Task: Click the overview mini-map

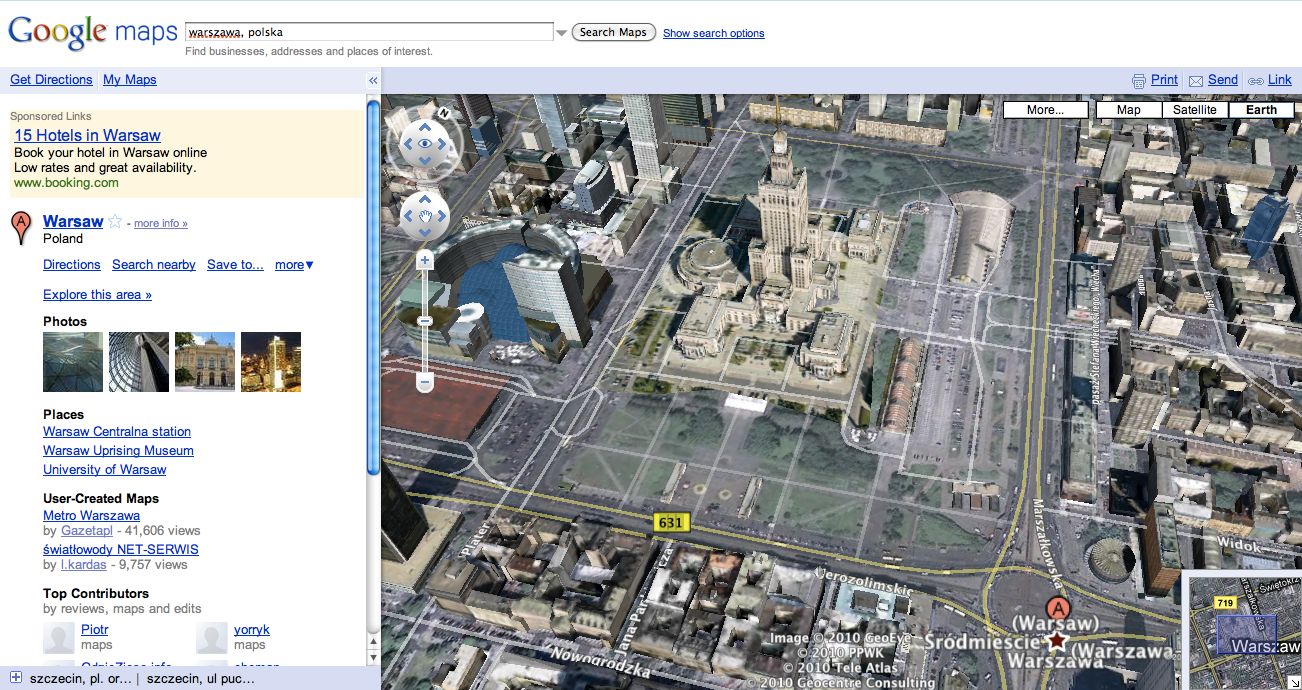Action: pyautogui.click(x=1243, y=631)
